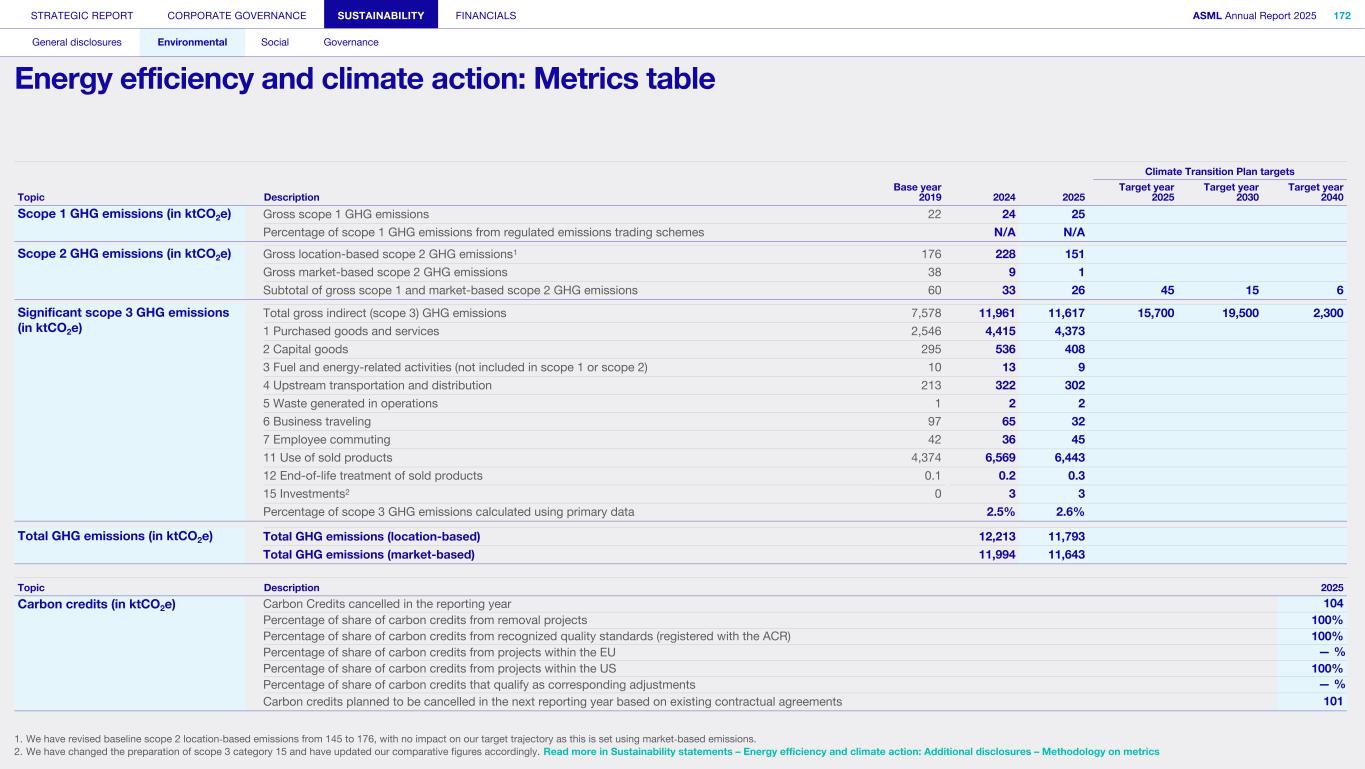The width and height of the screenshot is (1365, 769).
Task: Switch to the Social sub-tab
Action: point(275,42)
